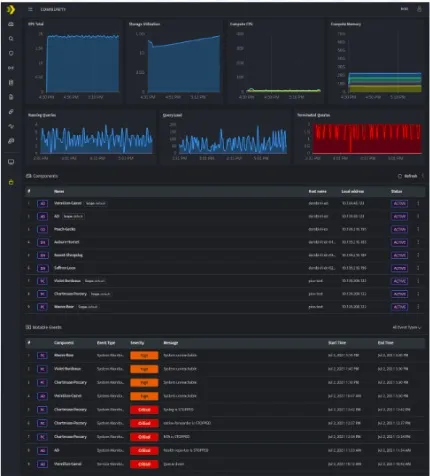Open the user profile icon

point(419,9)
